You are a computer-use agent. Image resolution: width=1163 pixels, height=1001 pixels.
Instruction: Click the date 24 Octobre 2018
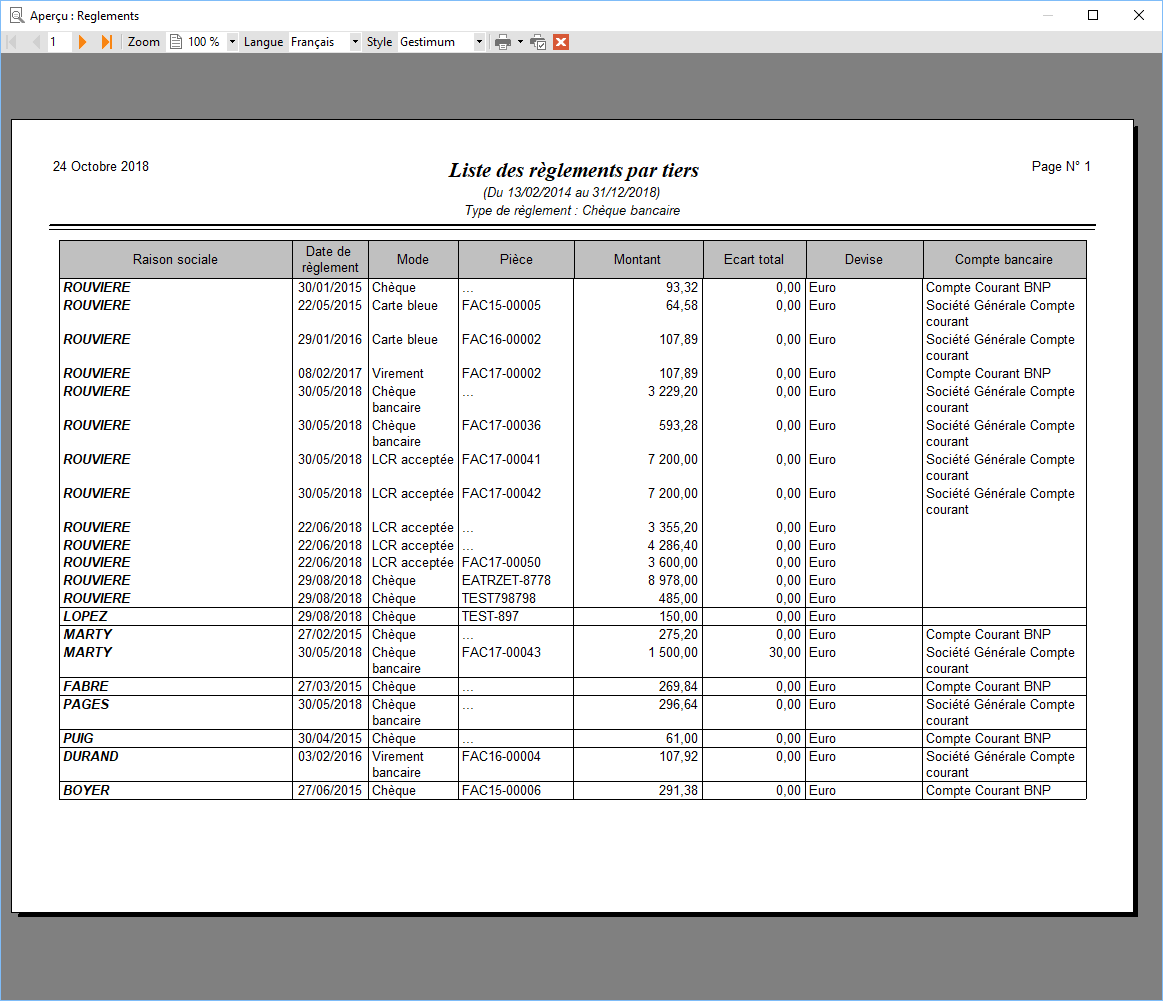(x=101, y=166)
